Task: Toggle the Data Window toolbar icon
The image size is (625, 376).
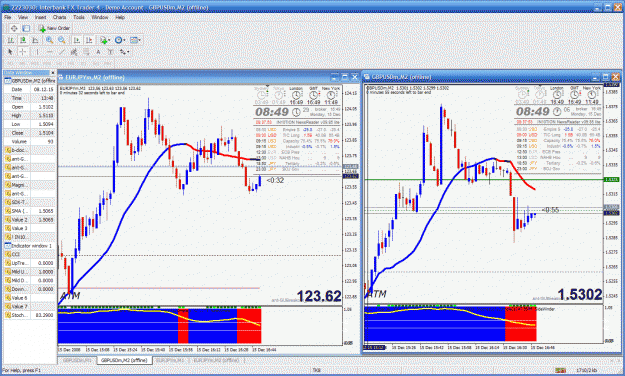Action: 26,28
